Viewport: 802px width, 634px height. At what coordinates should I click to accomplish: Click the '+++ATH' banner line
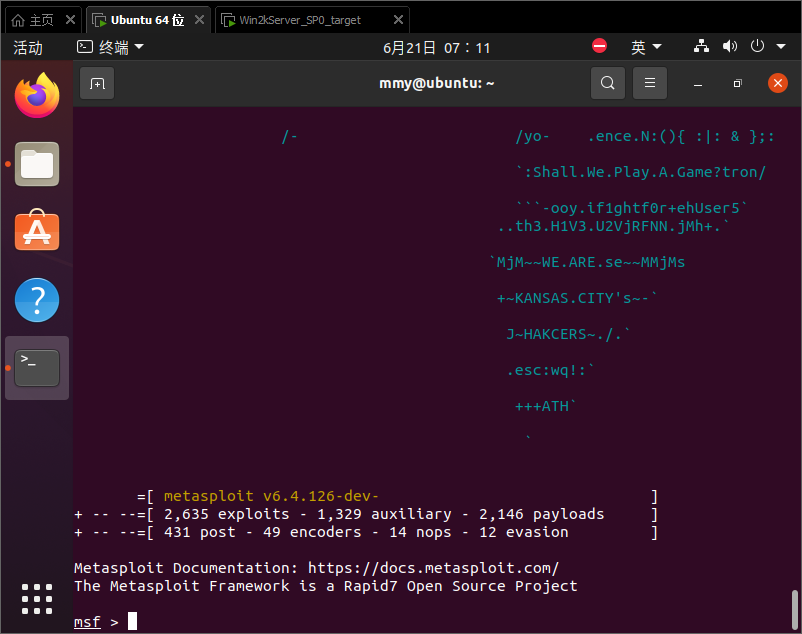pyautogui.click(x=546, y=406)
